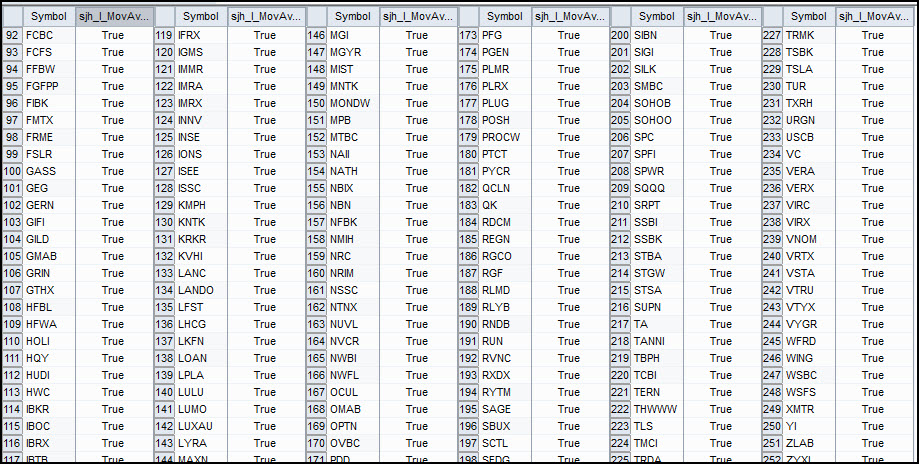
Task: Select the LPLA symbol cell
Action: pyautogui.click(x=202, y=375)
